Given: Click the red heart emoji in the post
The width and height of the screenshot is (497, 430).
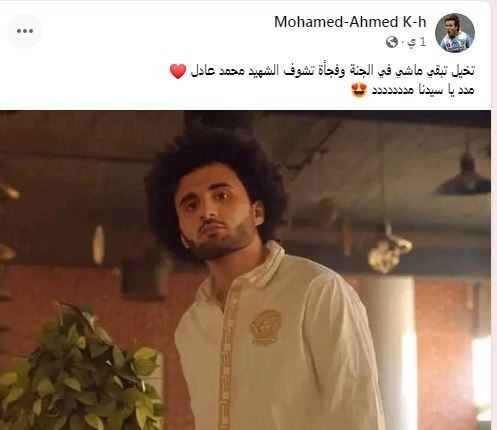Looking at the screenshot, I should click(178, 71).
